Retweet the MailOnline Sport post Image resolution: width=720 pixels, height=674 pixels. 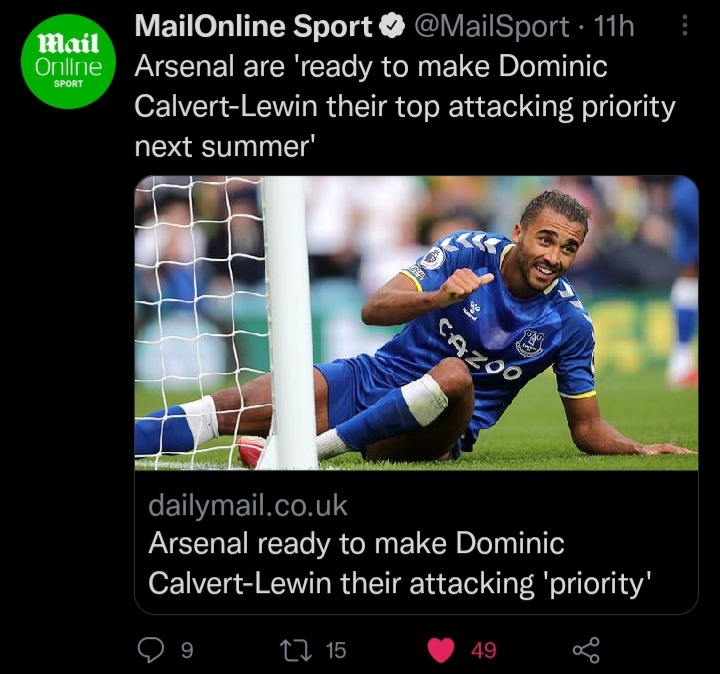click(x=296, y=650)
